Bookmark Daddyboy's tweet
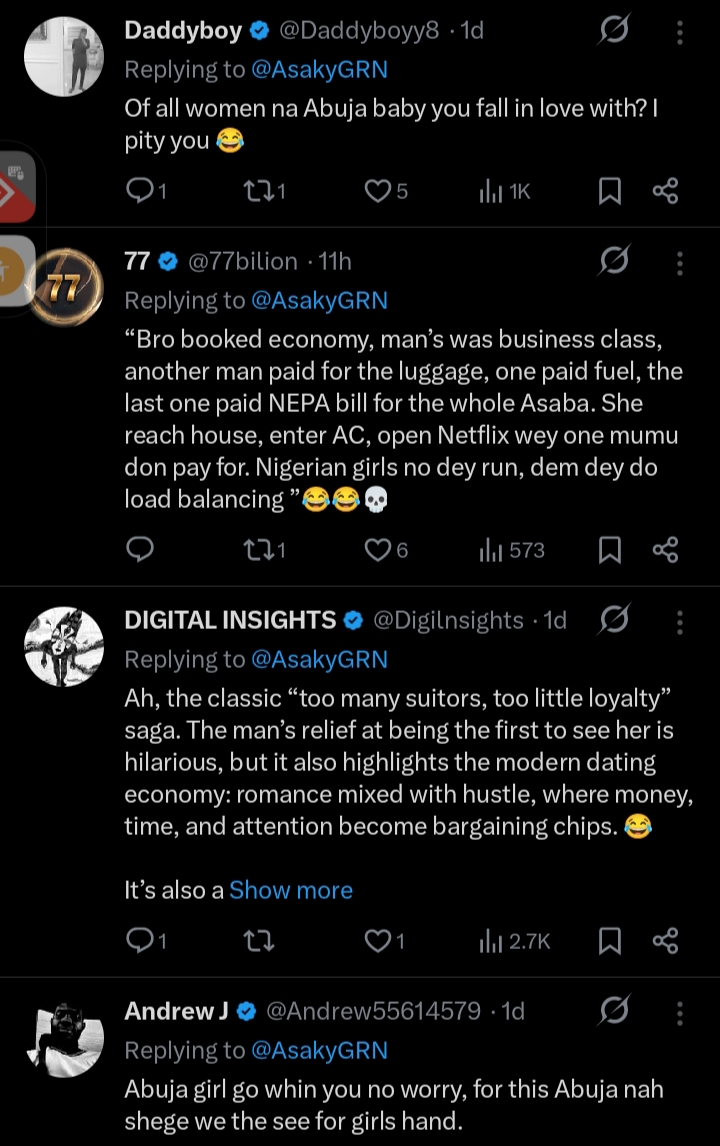 pos(609,190)
